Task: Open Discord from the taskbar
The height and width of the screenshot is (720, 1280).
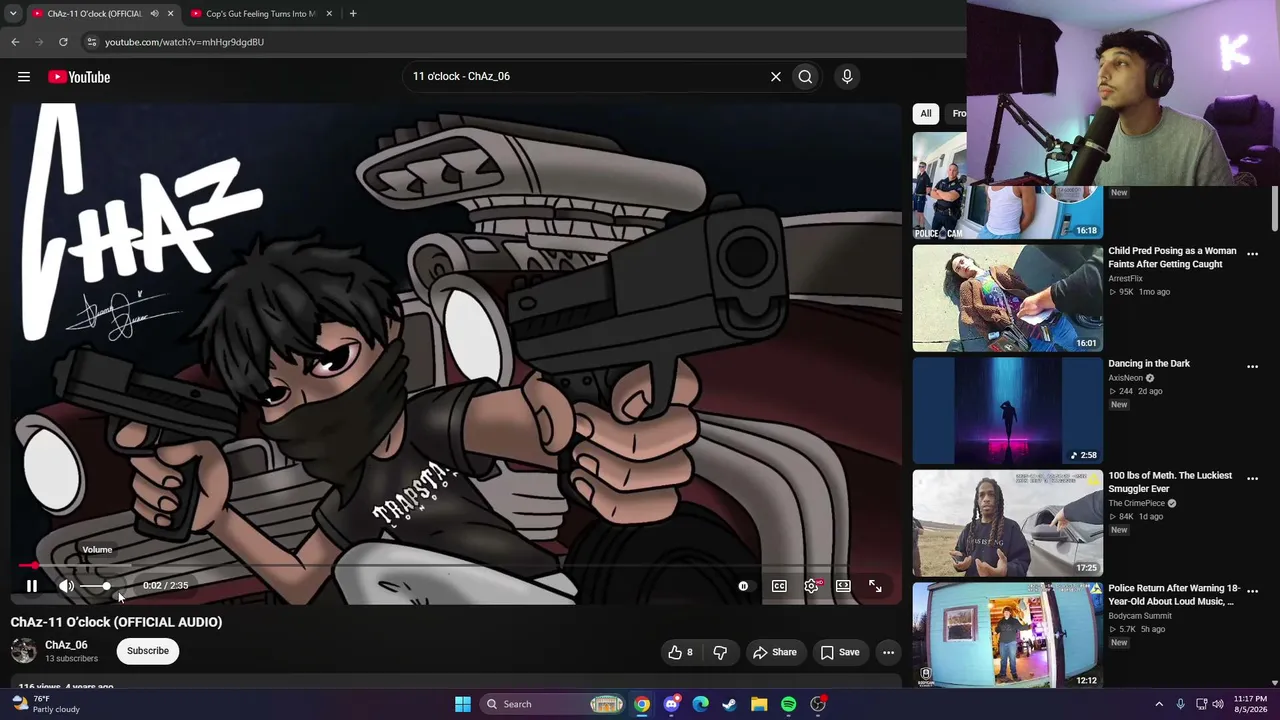Action: click(671, 704)
